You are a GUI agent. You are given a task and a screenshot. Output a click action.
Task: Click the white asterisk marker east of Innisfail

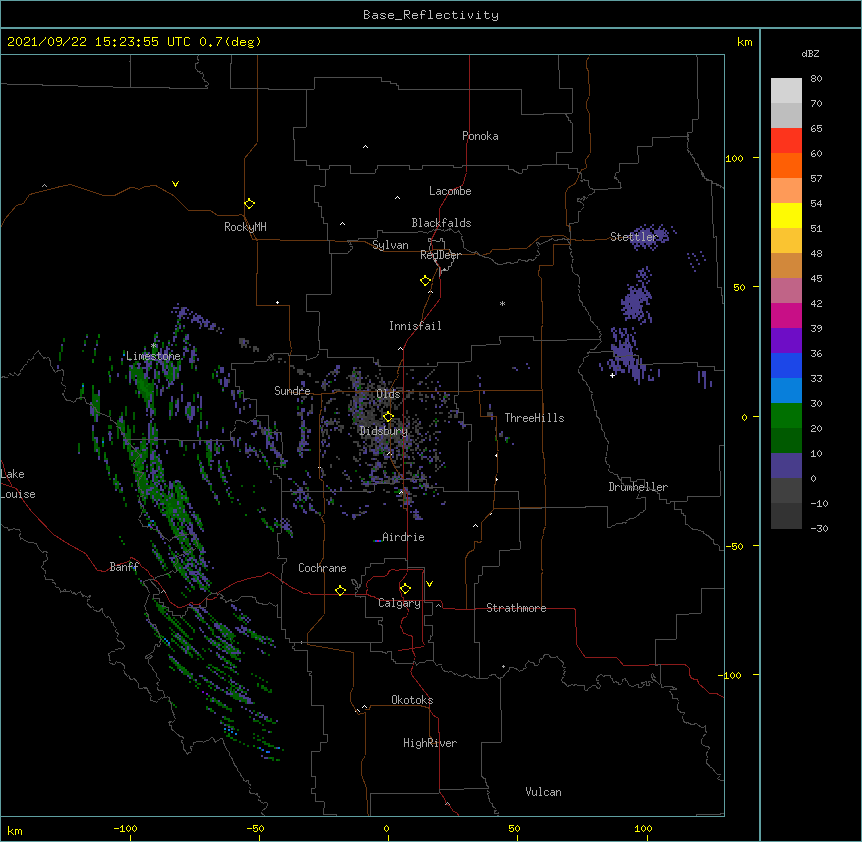pos(502,303)
